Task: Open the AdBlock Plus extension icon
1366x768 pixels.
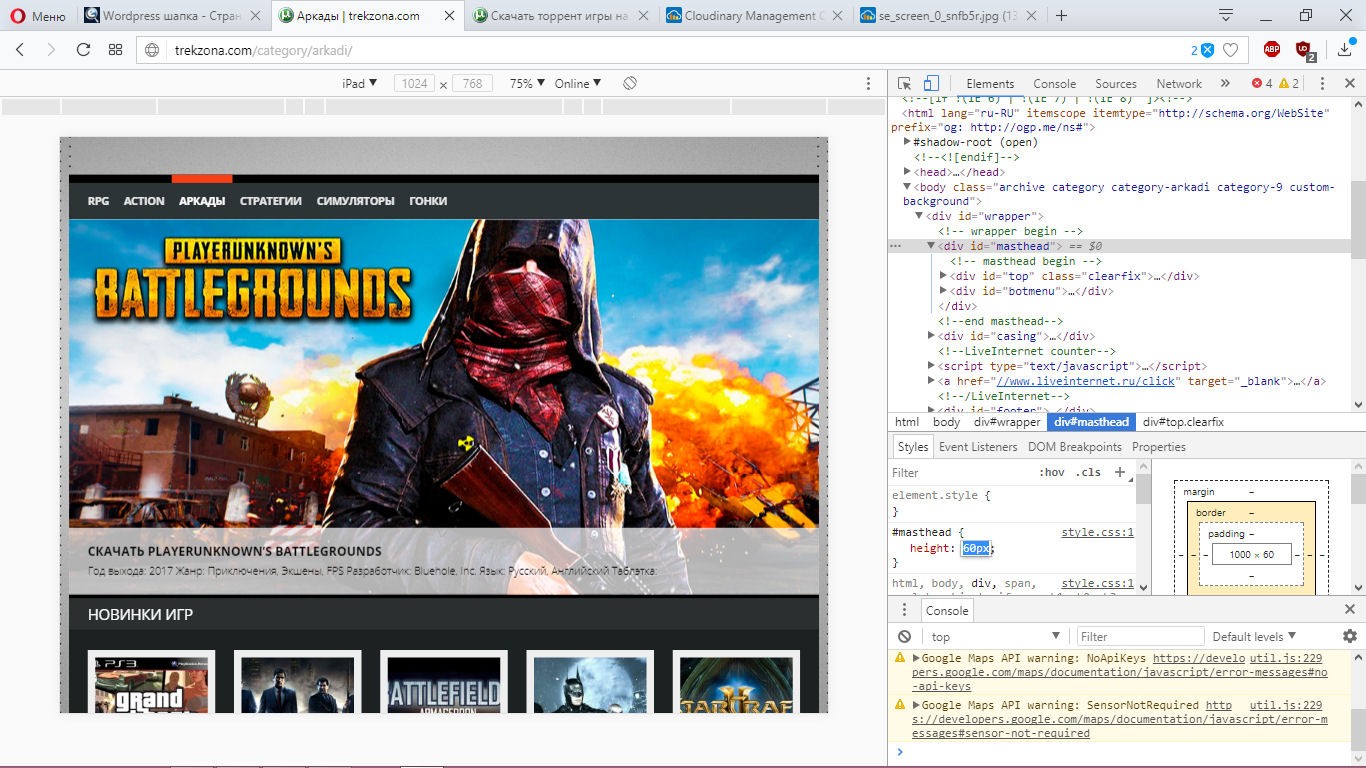Action: coord(1272,50)
